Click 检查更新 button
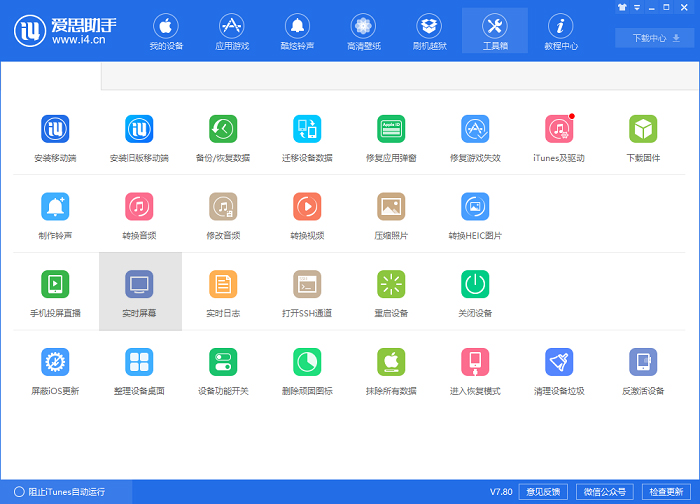This screenshot has height=504, width=700. pos(666,492)
